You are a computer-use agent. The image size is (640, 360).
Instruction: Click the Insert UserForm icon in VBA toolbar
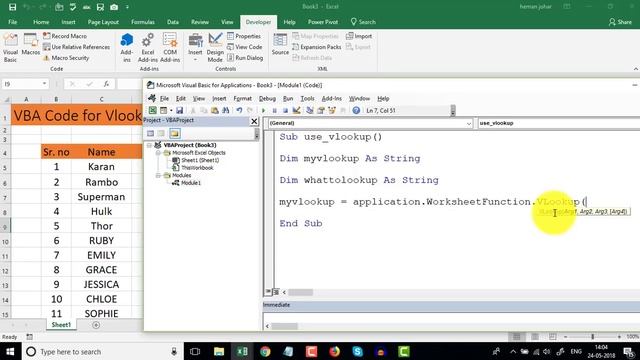point(163,110)
